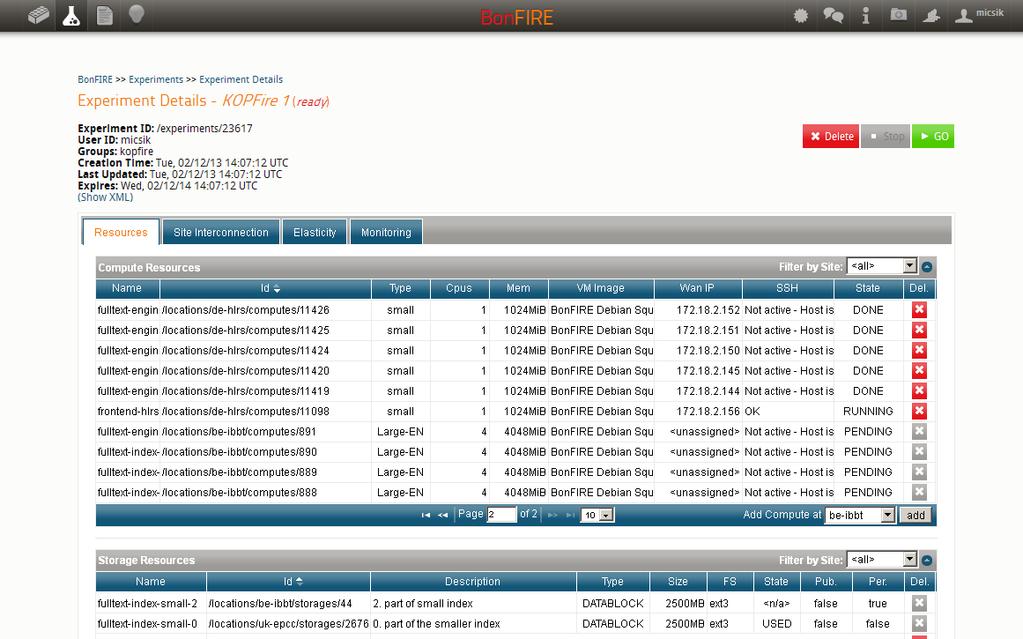Click the camera icon in the top bar
This screenshot has height=639, width=1023.
point(898,15)
